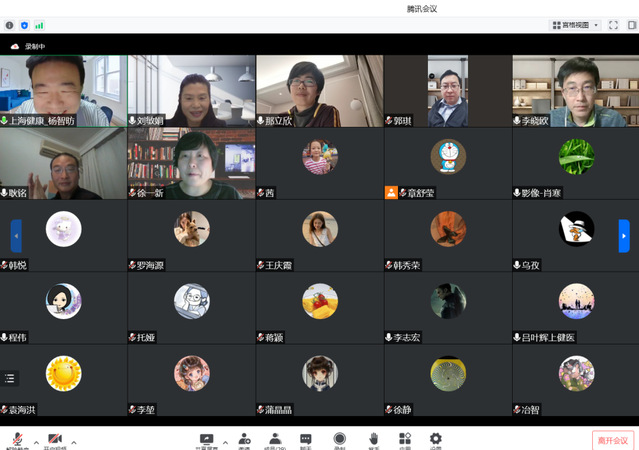
Task: Click the red 离开会议 button
Action: tap(612, 440)
